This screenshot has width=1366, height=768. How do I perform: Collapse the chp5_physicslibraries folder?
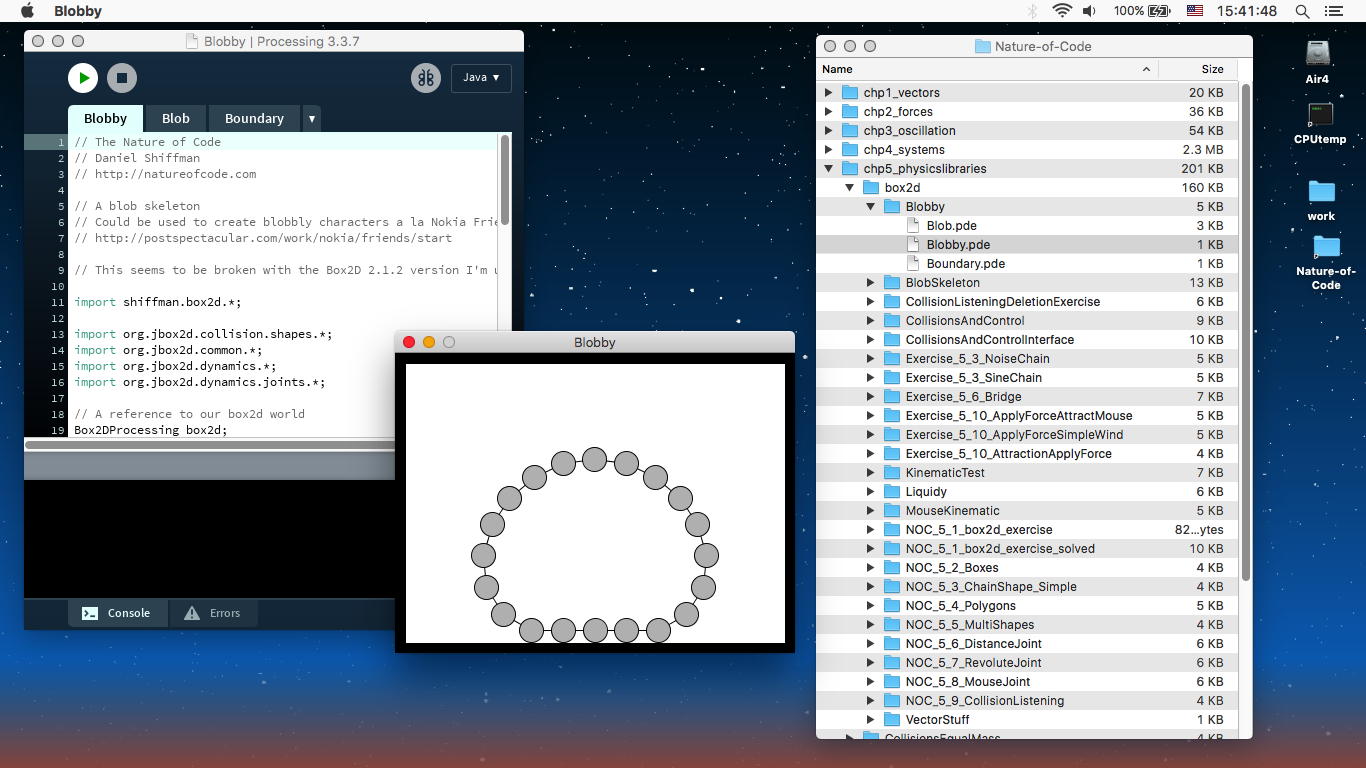[828, 168]
